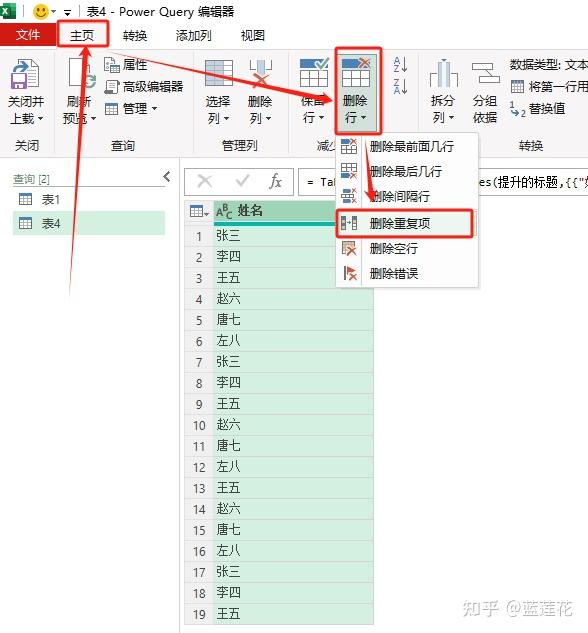This screenshot has width=588, height=633.
Task: Click cell 左八 in row 12
Action: 293,467
